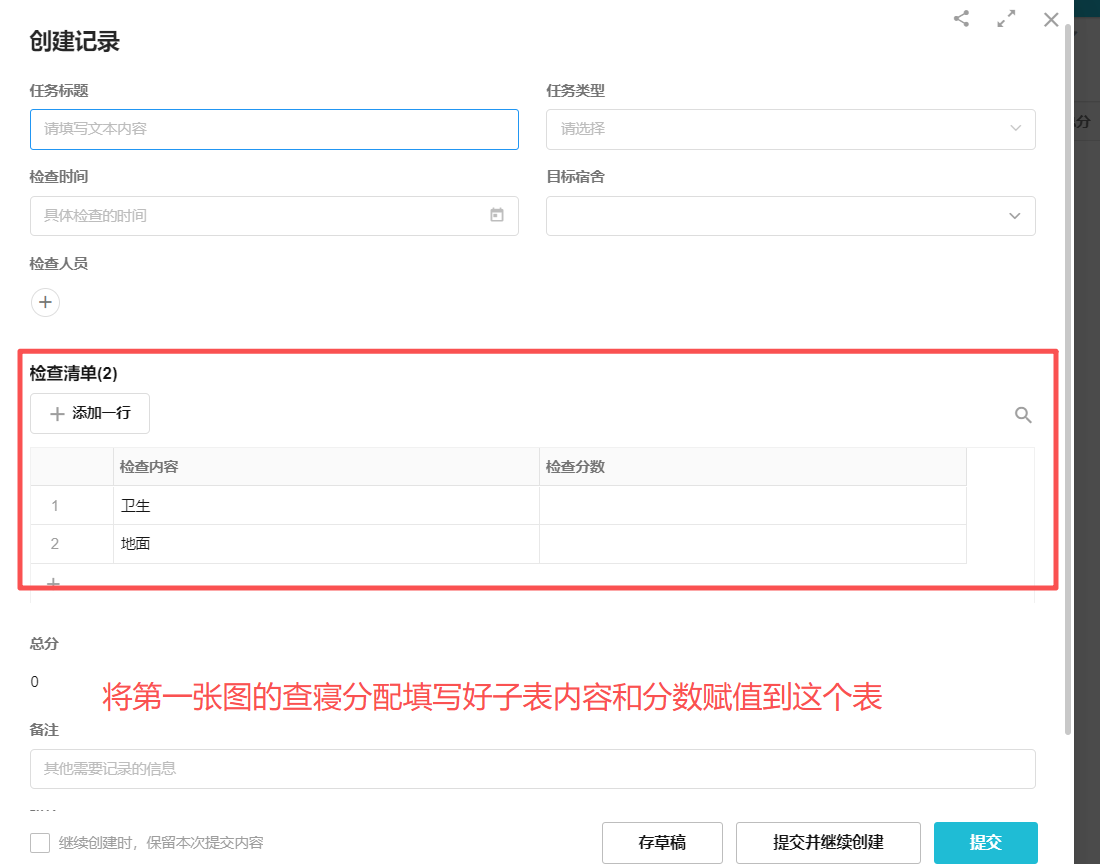Image resolution: width=1100 pixels, height=864 pixels.
Task: Click the plus icon below table rows
Action: click(x=54, y=582)
